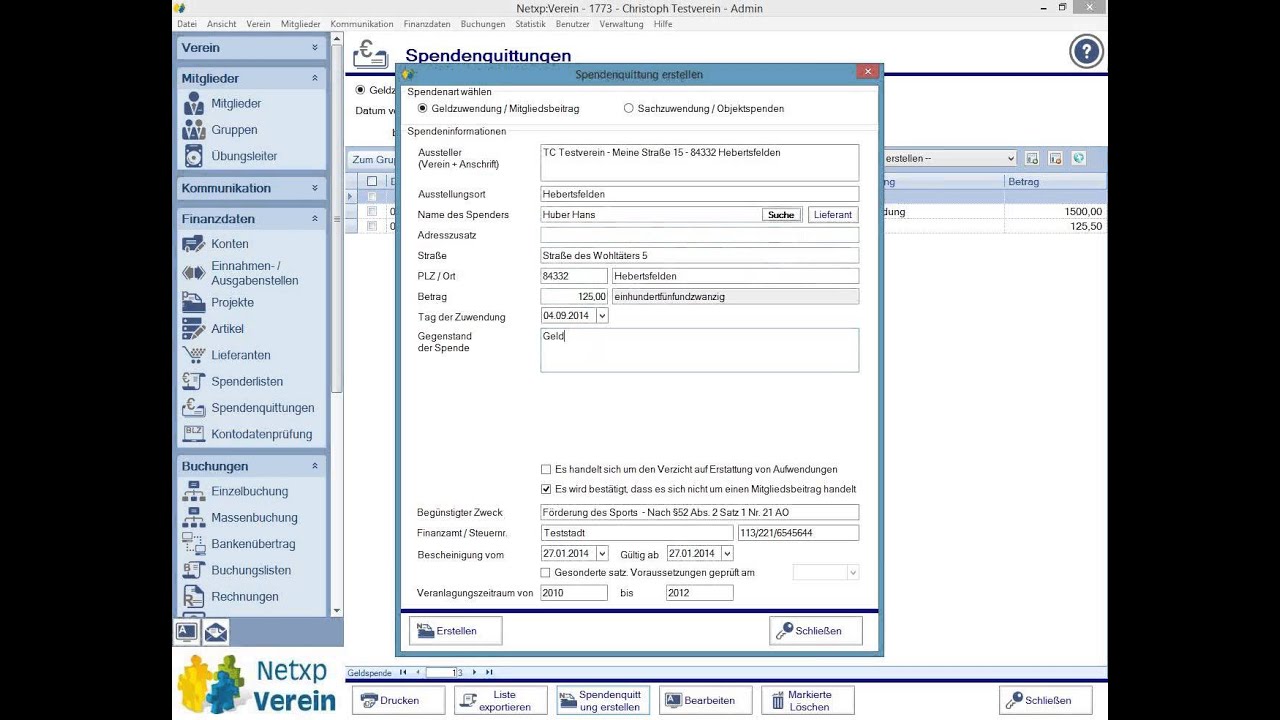Open the Statistik menu

pos(530,24)
